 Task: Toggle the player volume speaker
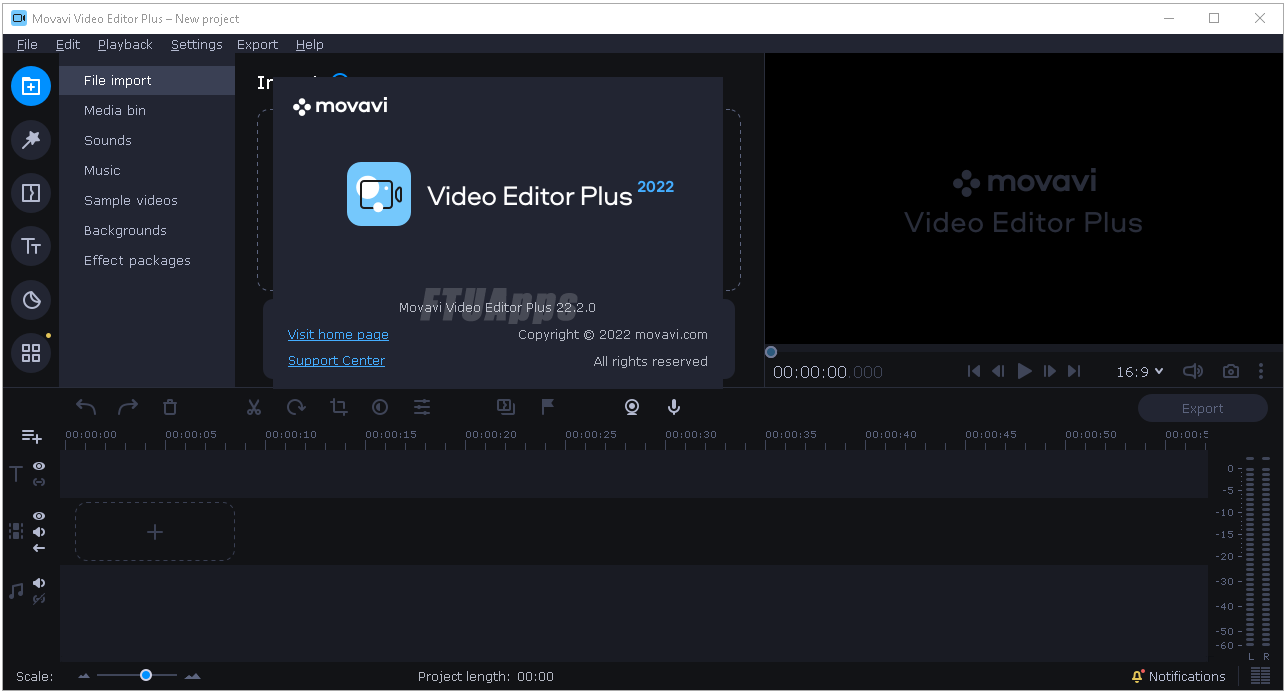[x=1193, y=371]
